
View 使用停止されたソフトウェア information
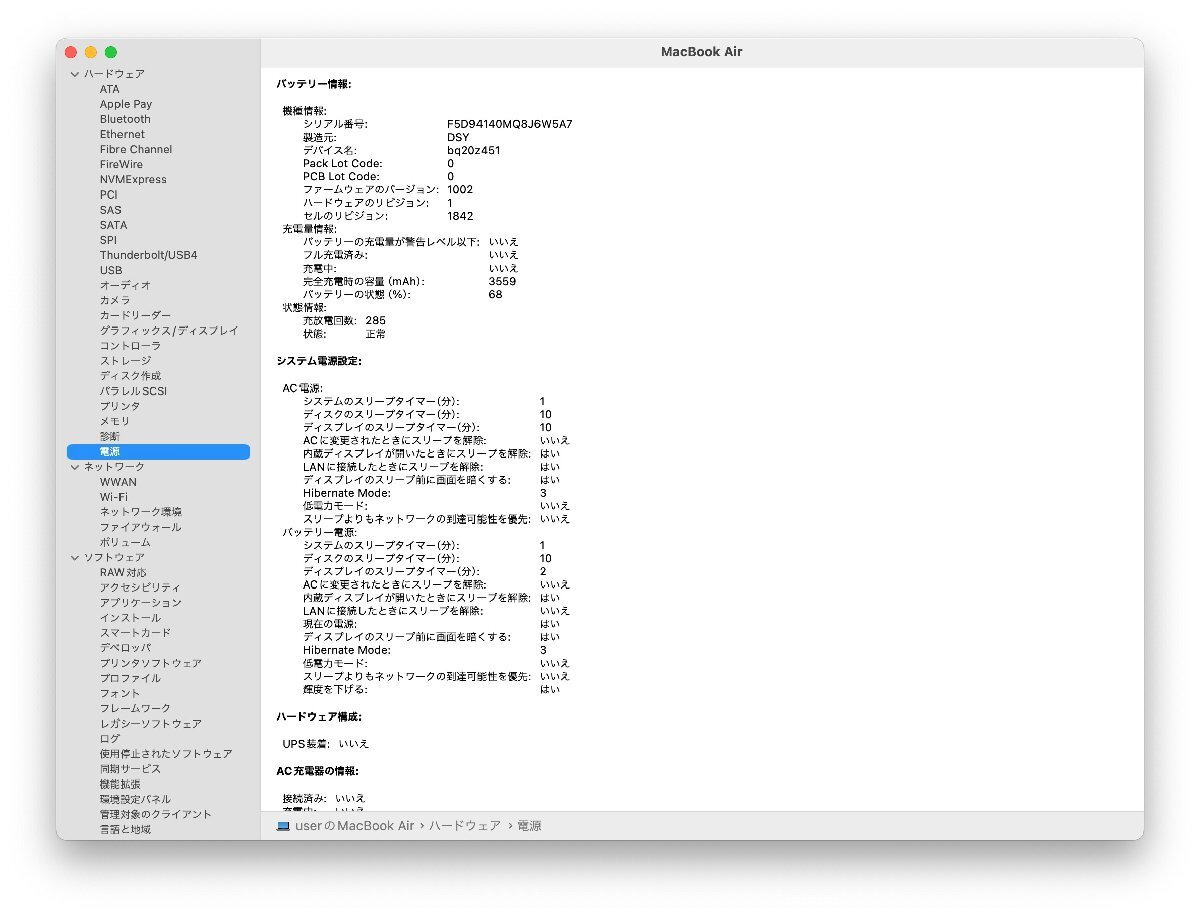(x=160, y=753)
